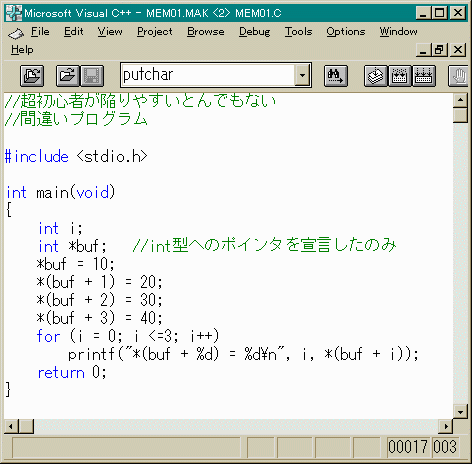Open the Debug menu
Screen dimensions: 472x464
tap(255, 32)
